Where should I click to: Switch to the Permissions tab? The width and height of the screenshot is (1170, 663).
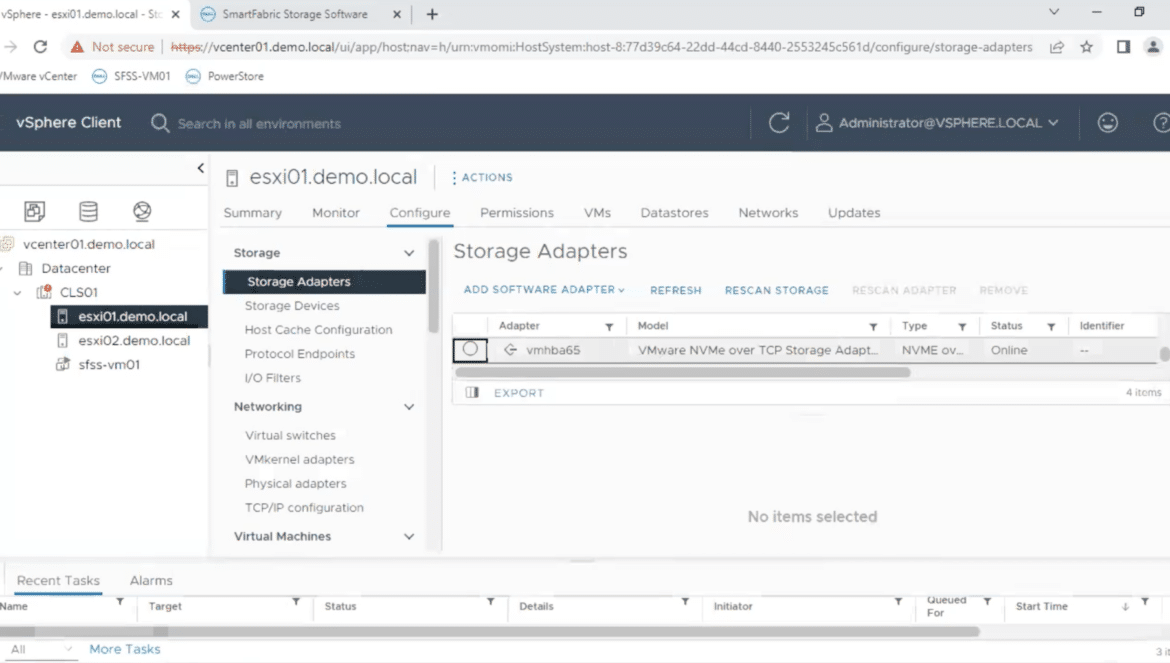pyautogui.click(x=517, y=213)
